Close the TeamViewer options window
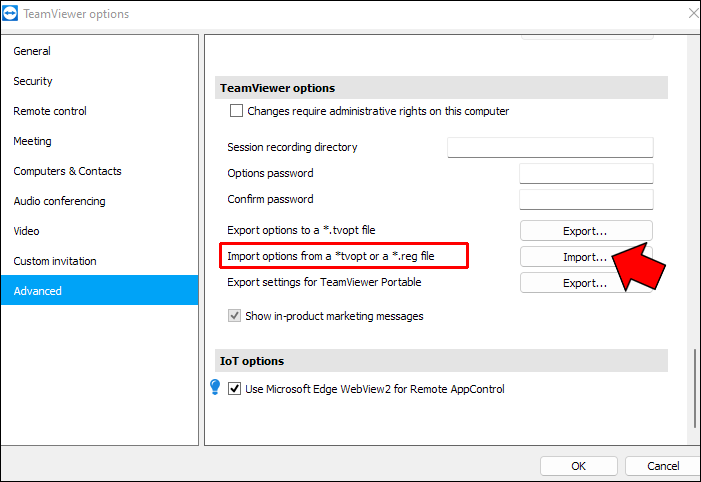 click(x=693, y=14)
